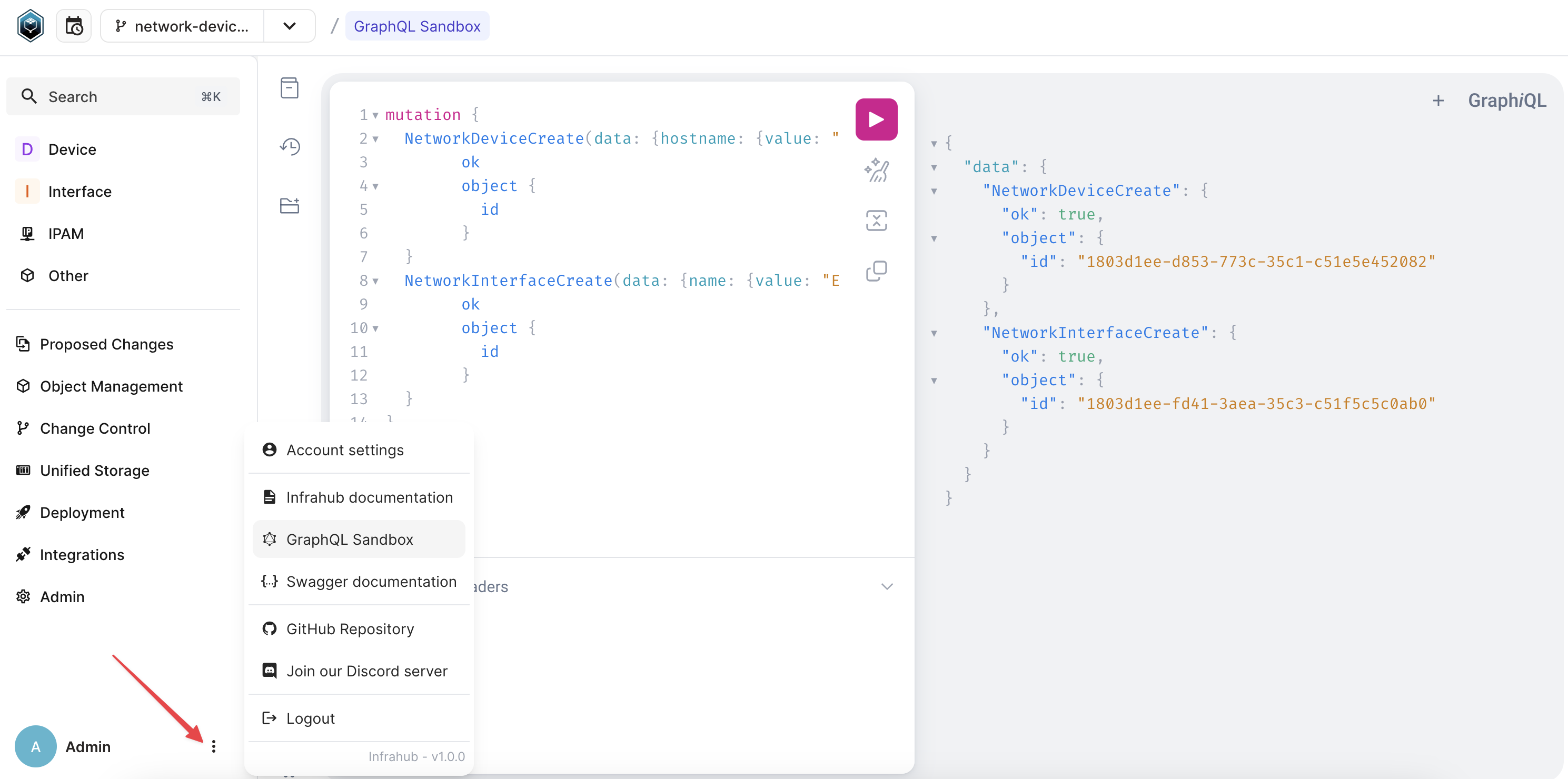The width and height of the screenshot is (1568, 779).
Task: Expand the branch selector dropdown
Action: (x=289, y=26)
